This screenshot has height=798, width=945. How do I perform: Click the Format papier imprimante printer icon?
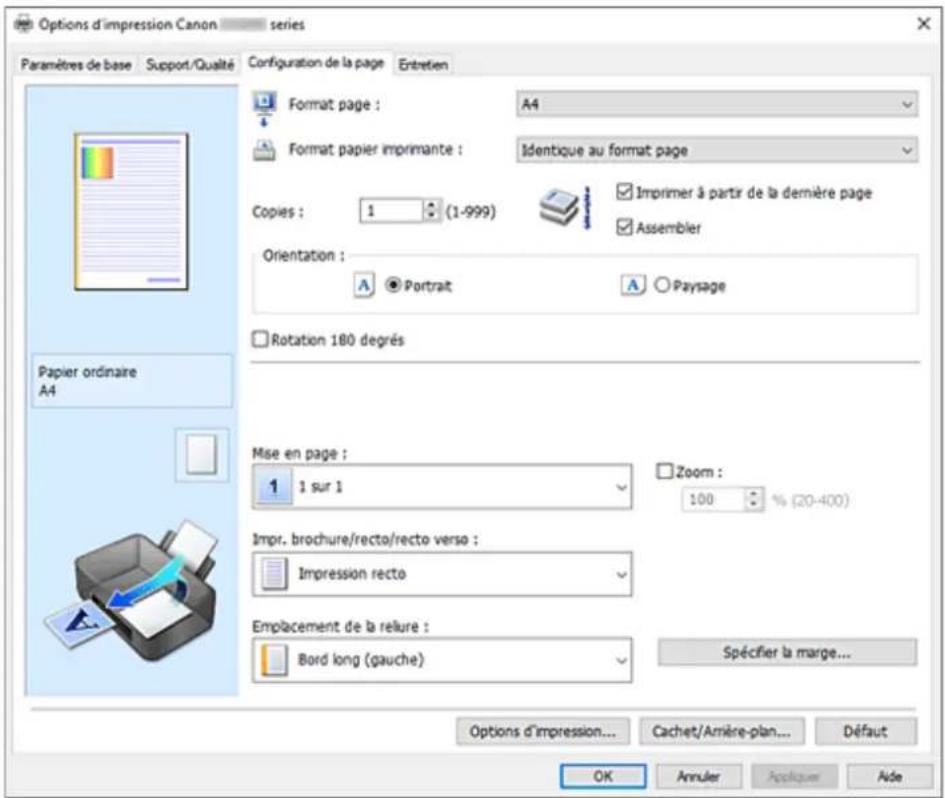tap(265, 149)
